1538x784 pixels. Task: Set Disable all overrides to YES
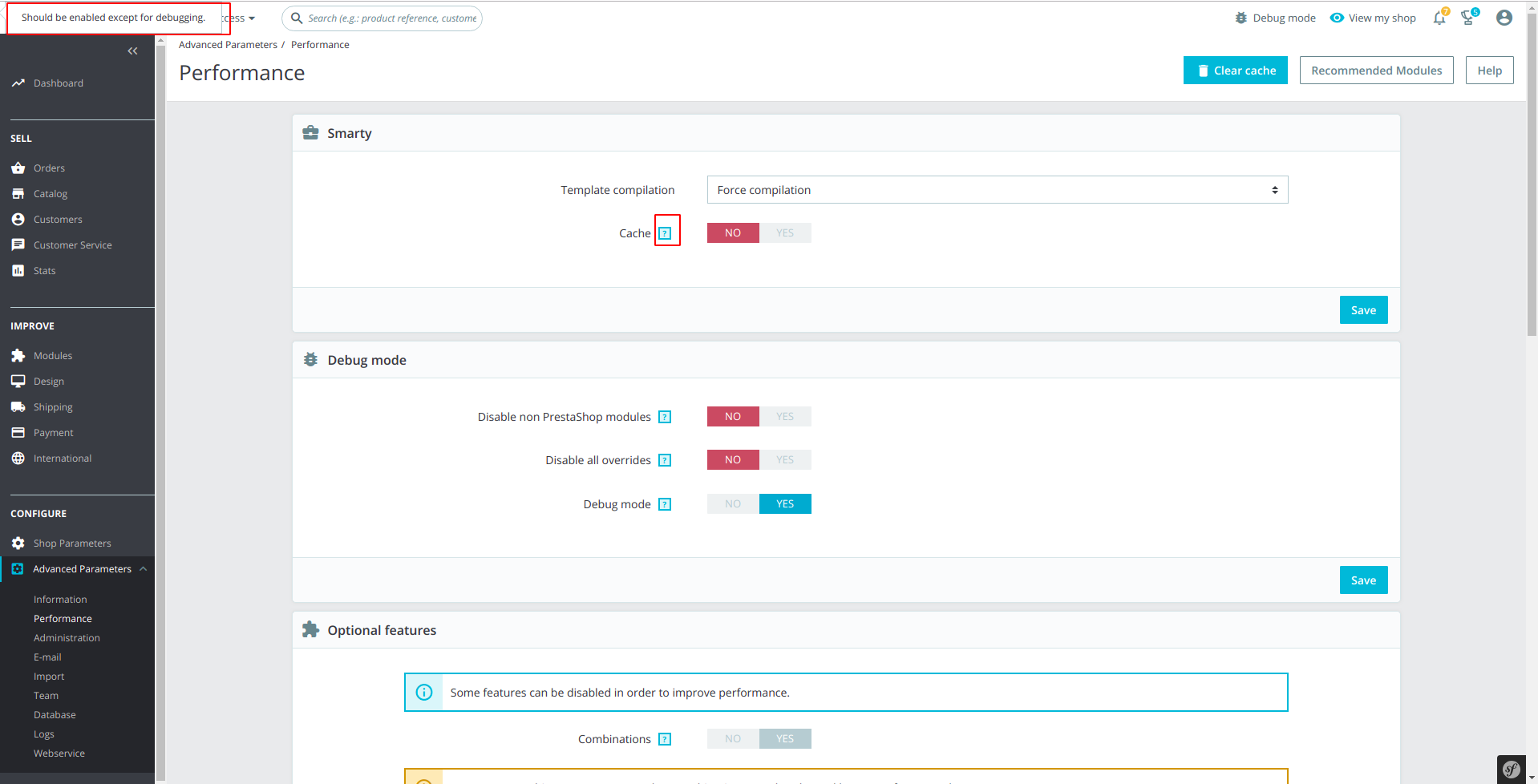coord(785,460)
